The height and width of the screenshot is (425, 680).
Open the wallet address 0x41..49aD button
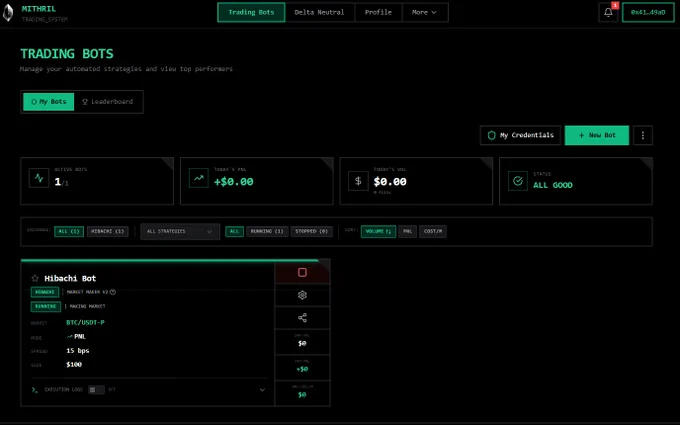click(x=648, y=12)
